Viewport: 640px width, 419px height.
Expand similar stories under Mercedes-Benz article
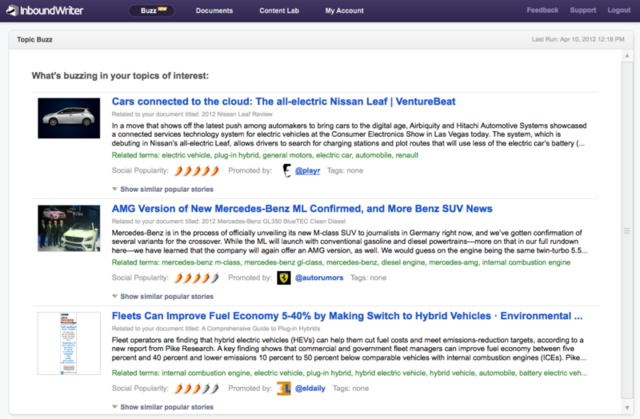click(x=163, y=297)
